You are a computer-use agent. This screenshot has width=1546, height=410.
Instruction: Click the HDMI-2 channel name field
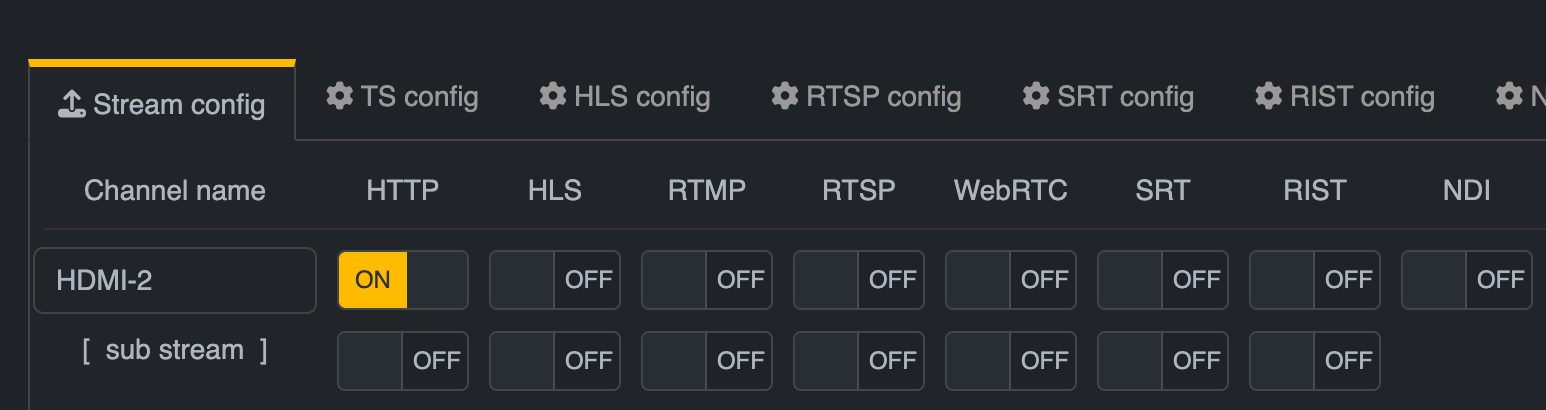click(175, 281)
